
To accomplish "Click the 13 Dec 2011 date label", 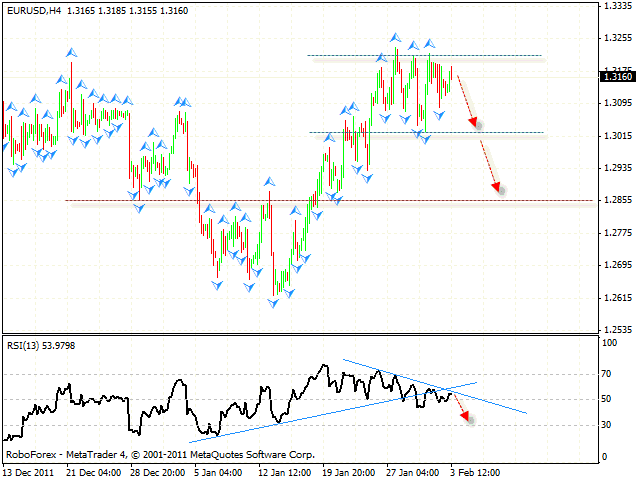I will tap(28, 470).
